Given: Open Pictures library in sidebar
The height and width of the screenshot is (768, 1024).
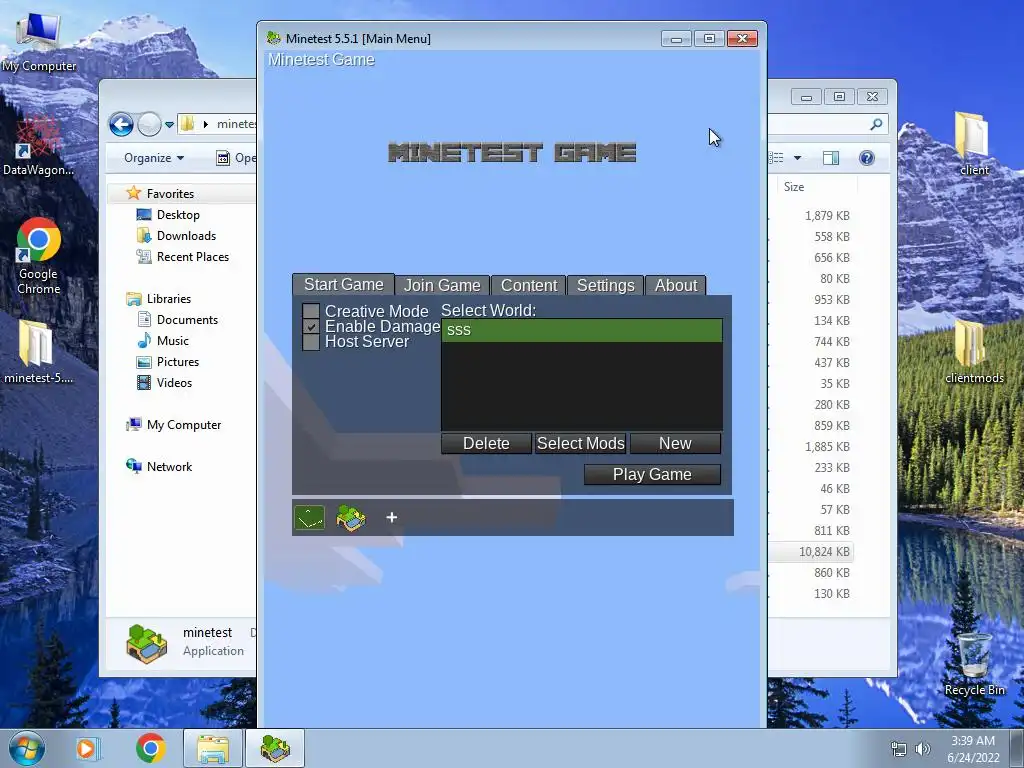Looking at the screenshot, I should click(178, 362).
